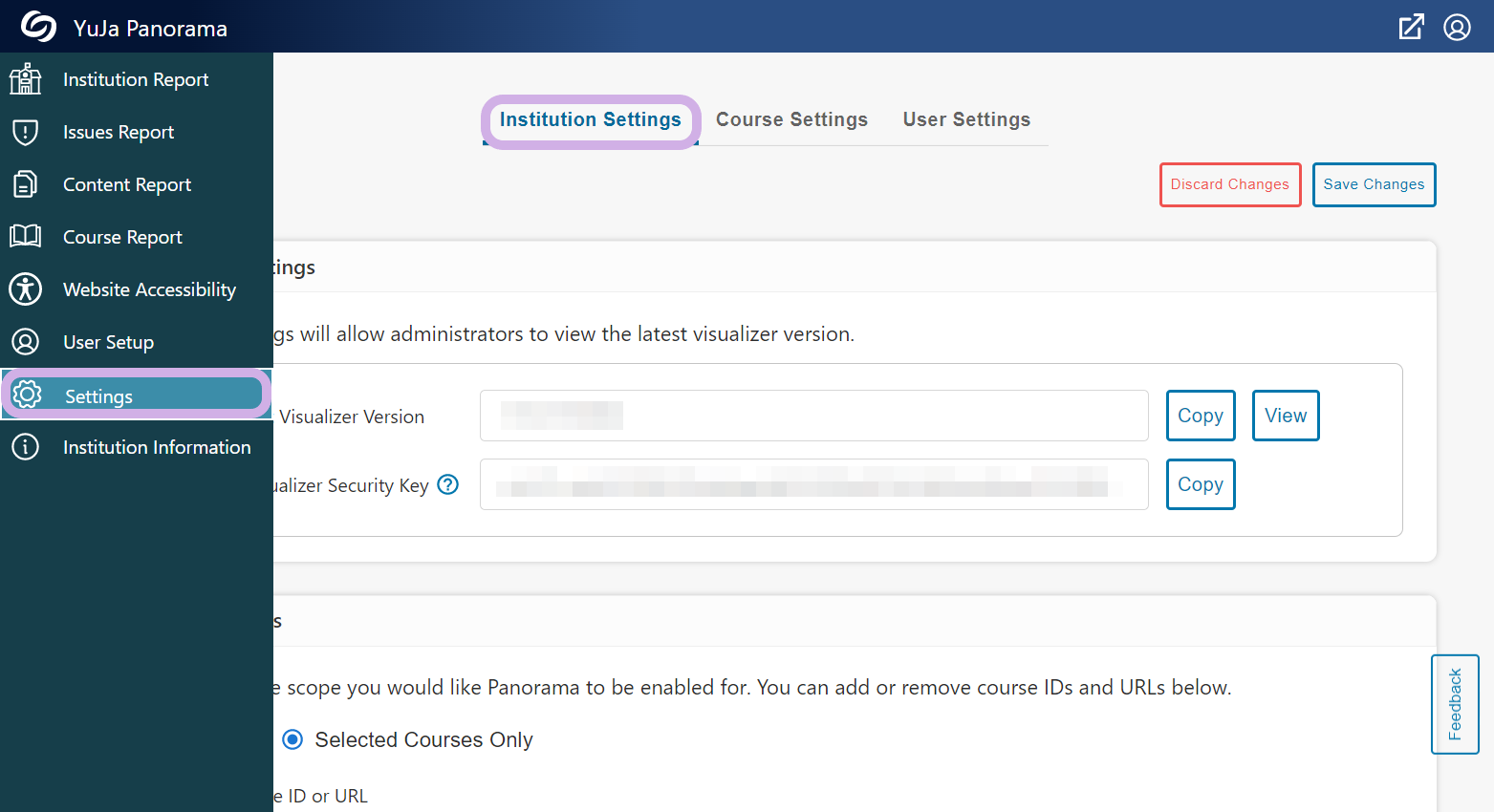The height and width of the screenshot is (812, 1494).
Task: Click the Visualizer Version input field
Action: tap(814, 416)
